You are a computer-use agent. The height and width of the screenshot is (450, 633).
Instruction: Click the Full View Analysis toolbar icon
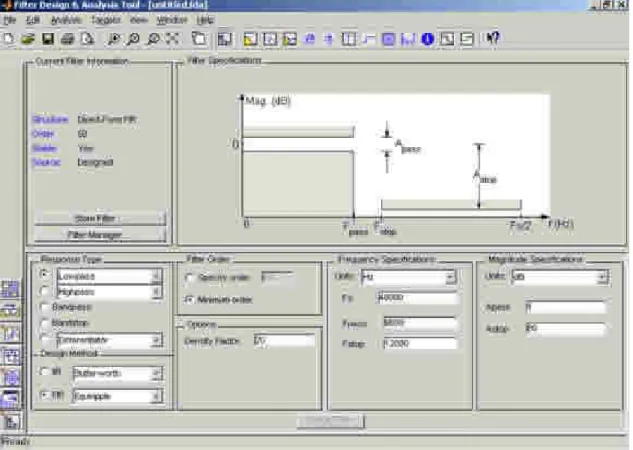pos(199,39)
